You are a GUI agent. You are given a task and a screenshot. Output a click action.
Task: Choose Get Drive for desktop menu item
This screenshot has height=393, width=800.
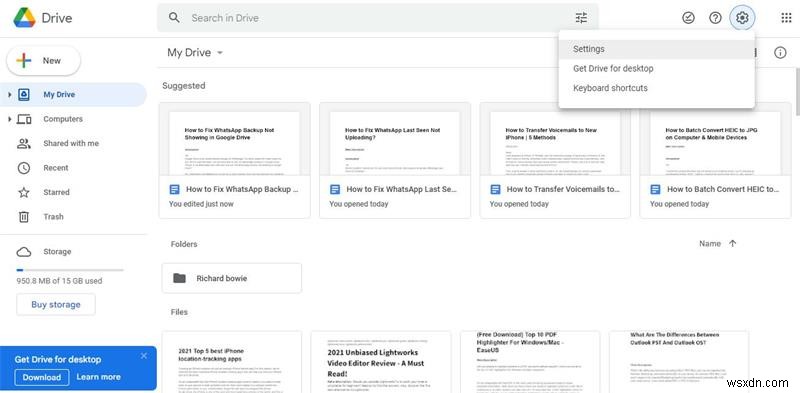coord(657,68)
